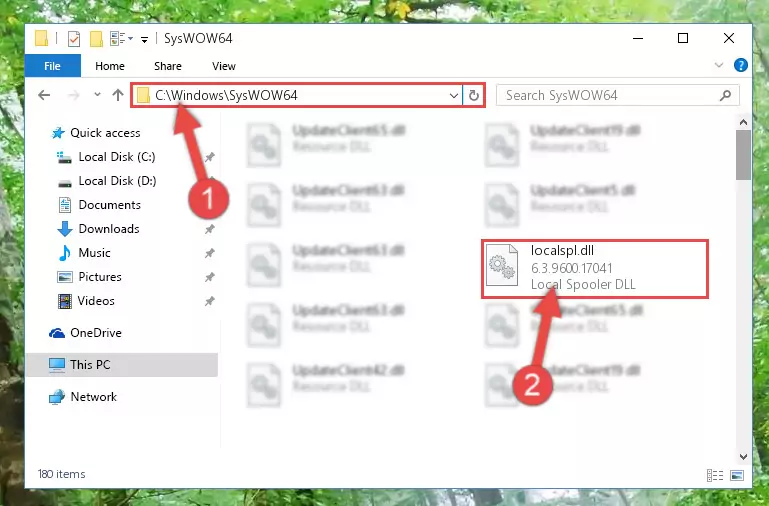This screenshot has width=769, height=506.
Task: Click the pin icon beside Music
Action: [209, 253]
